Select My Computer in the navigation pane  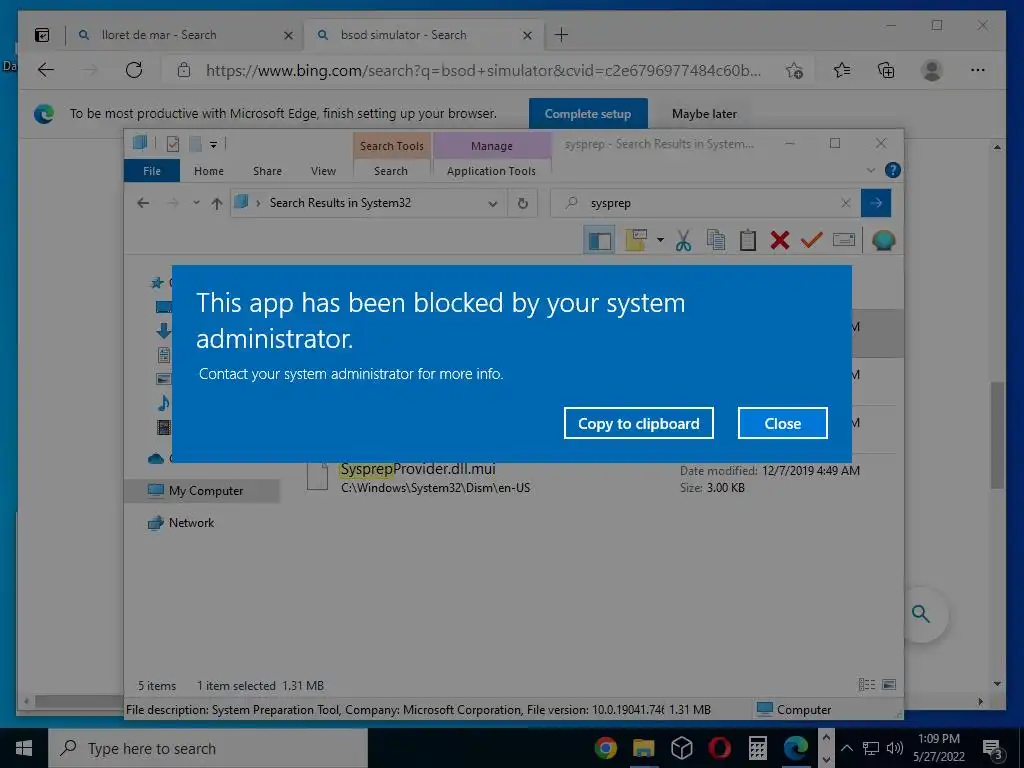(x=202, y=490)
